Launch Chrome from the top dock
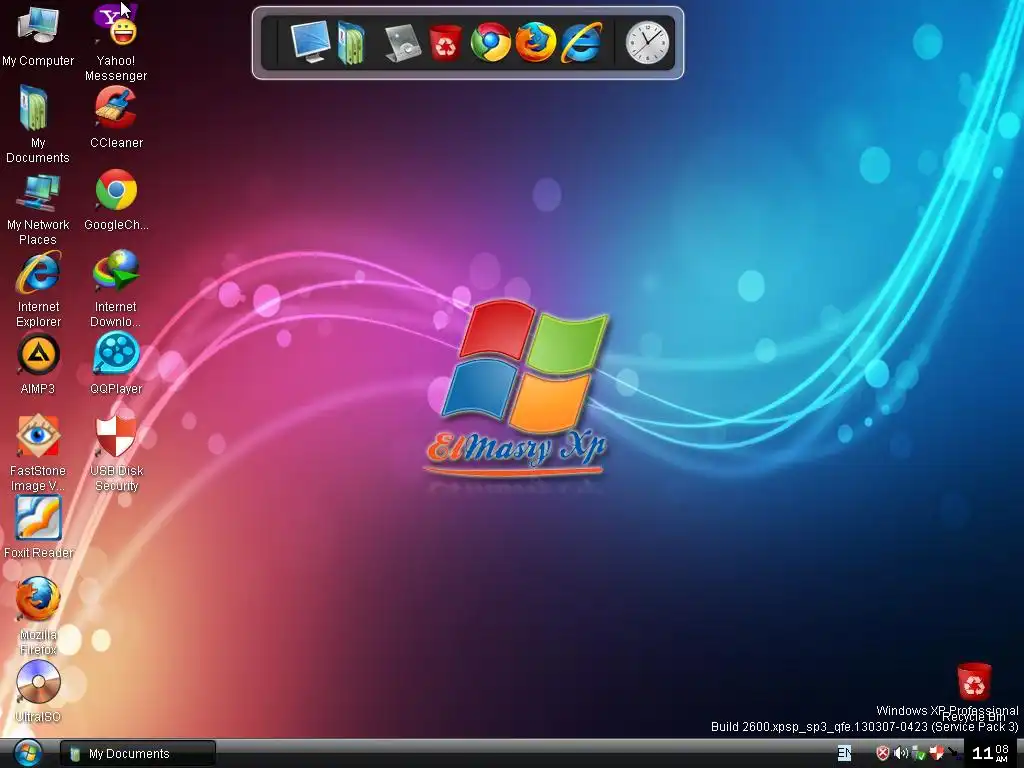This screenshot has width=1024, height=768. pyautogui.click(x=490, y=42)
